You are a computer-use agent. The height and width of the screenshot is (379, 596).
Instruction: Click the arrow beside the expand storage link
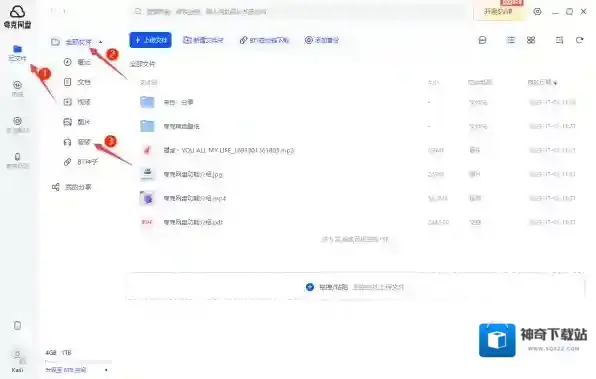click(106, 370)
